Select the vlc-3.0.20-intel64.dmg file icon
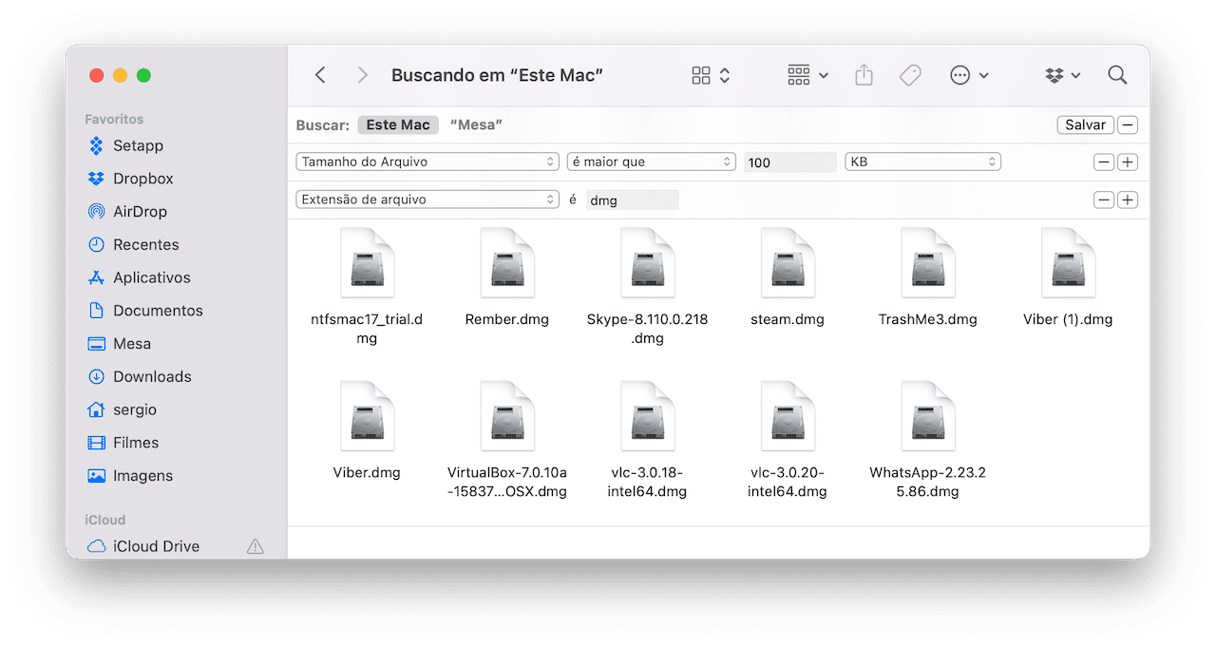Screen dimensions: 1216x646 coord(787,416)
